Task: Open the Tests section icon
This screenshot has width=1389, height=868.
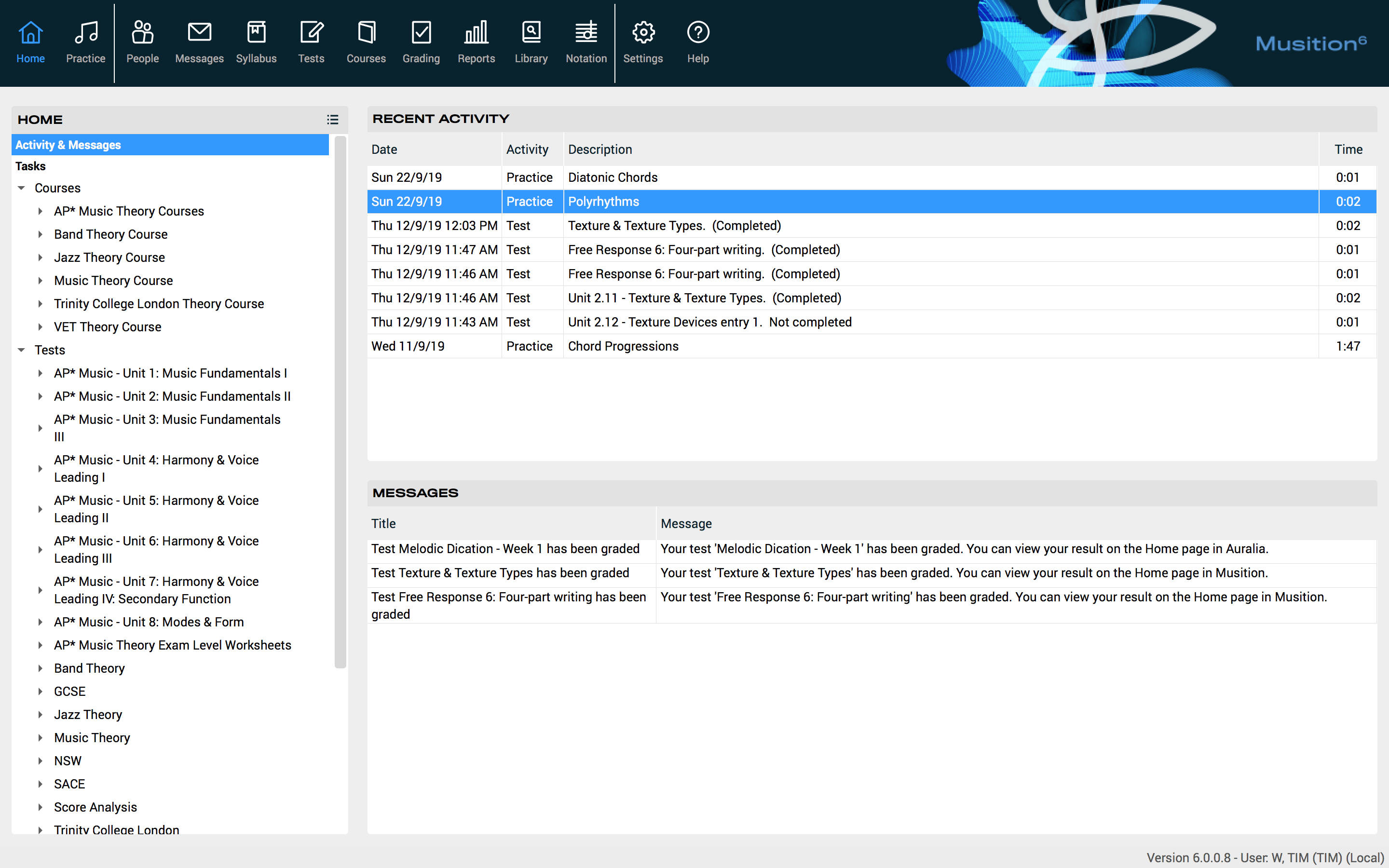Action: tap(311, 40)
